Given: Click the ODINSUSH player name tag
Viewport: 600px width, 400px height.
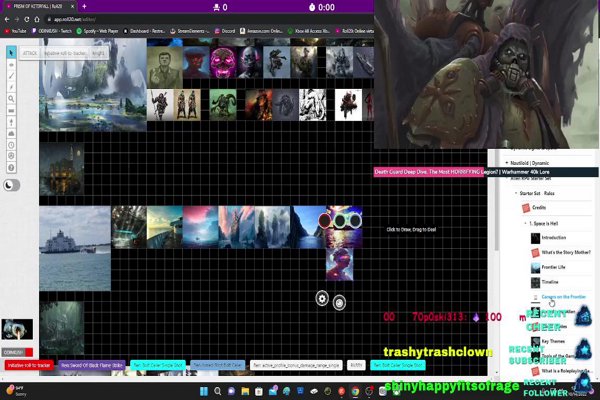Looking at the screenshot, I should point(17,352).
